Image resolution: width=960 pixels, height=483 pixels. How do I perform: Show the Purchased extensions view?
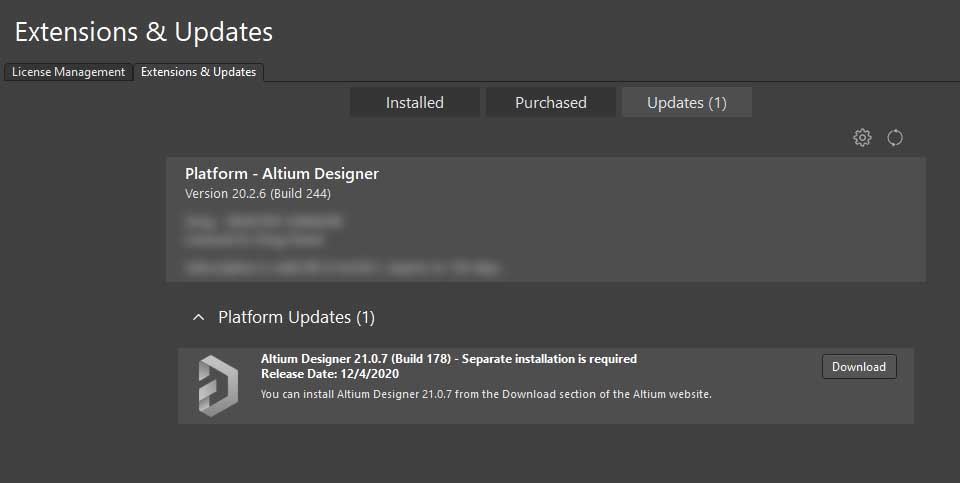550,102
